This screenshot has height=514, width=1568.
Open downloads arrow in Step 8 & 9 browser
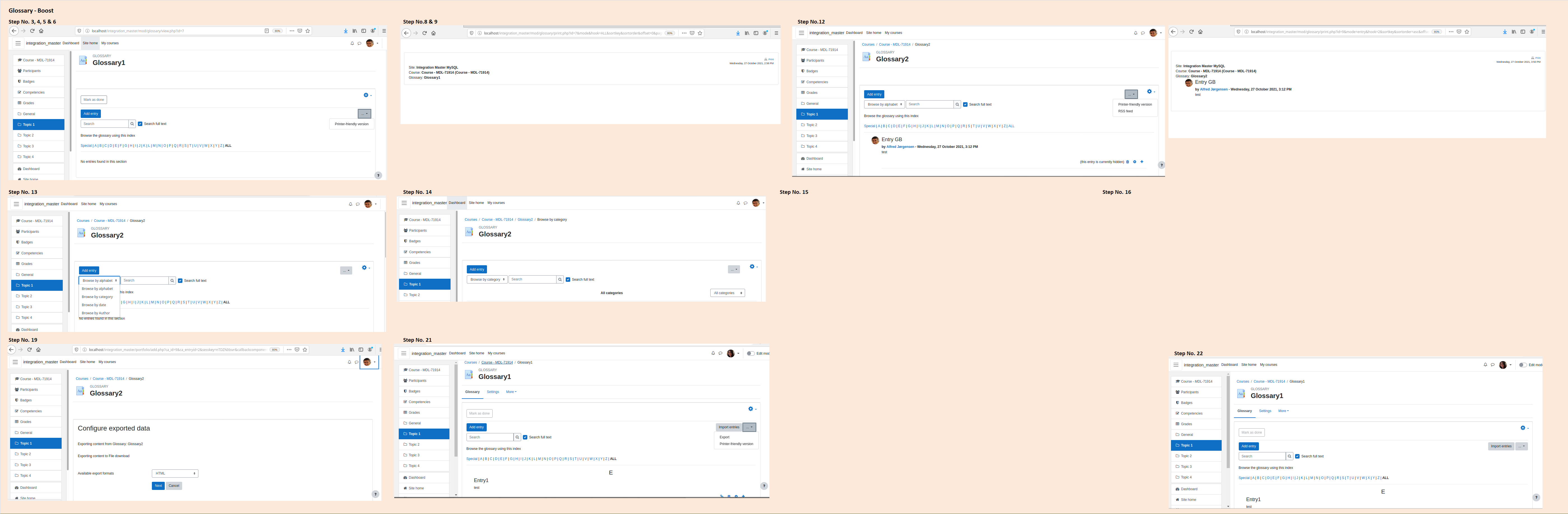click(x=738, y=33)
